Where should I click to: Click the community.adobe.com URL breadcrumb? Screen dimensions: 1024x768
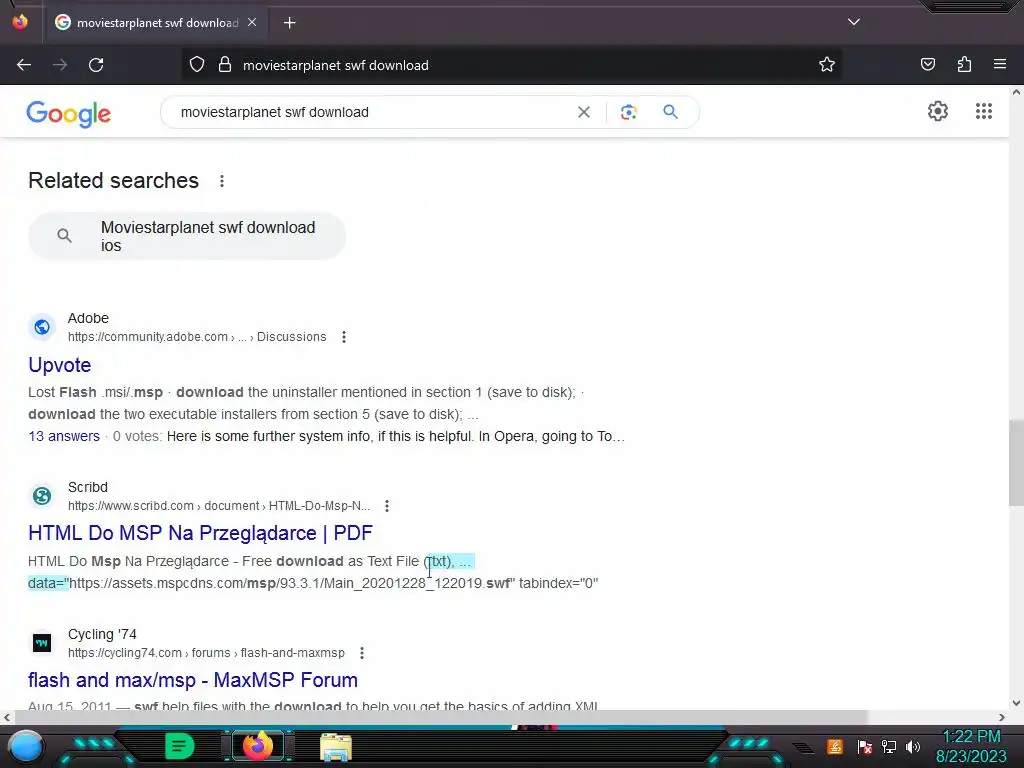point(197,337)
